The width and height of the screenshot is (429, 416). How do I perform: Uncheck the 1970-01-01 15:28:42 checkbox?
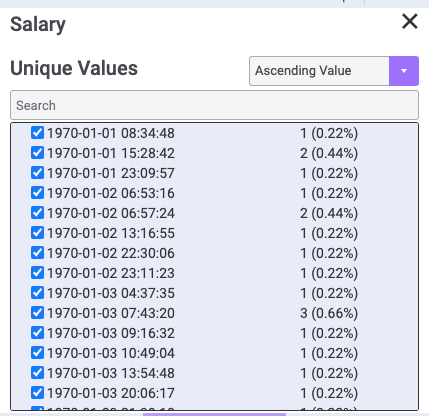click(x=37, y=152)
